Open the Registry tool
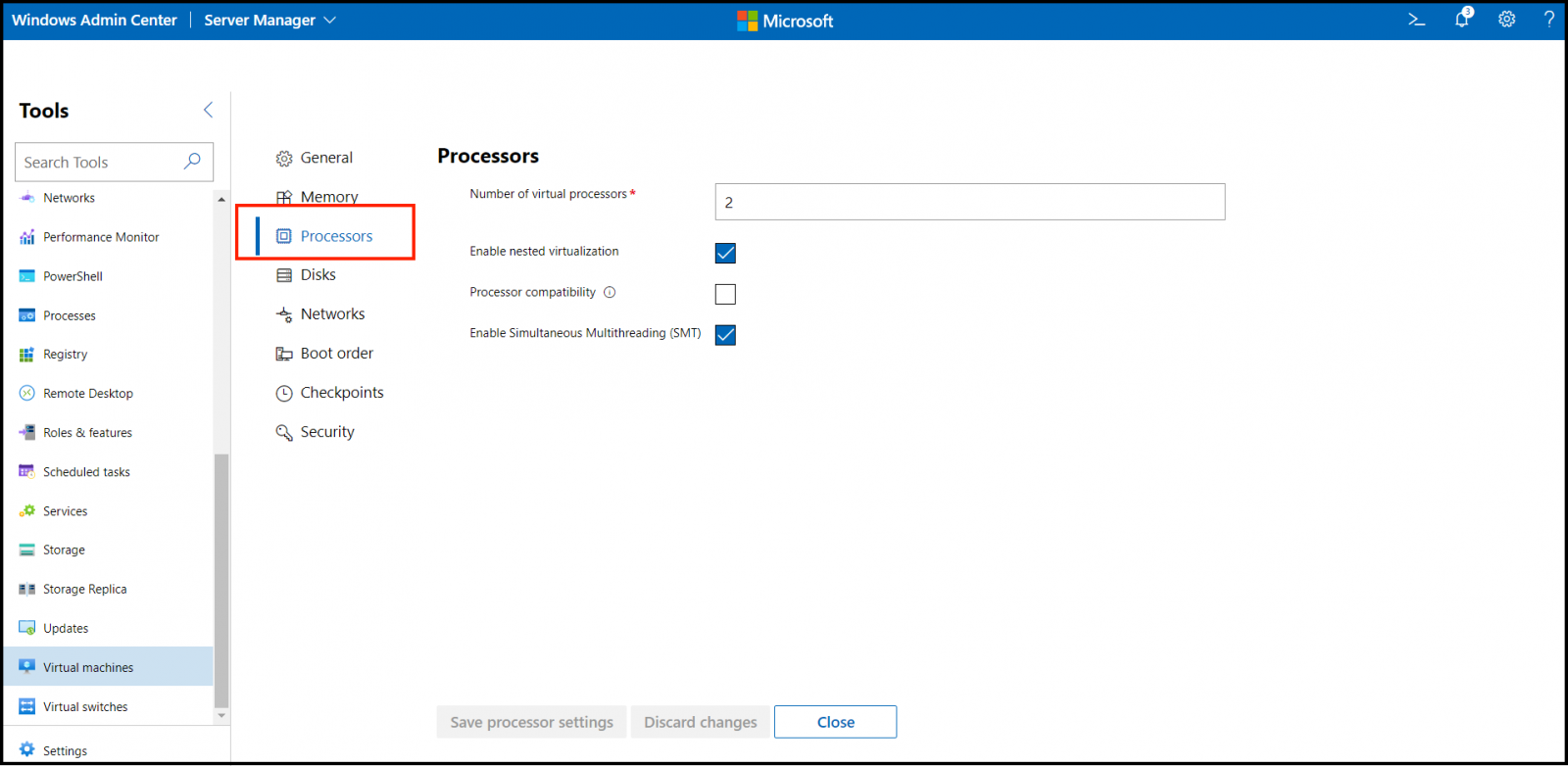Viewport: 1568px width, 766px height. click(x=65, y=355)
